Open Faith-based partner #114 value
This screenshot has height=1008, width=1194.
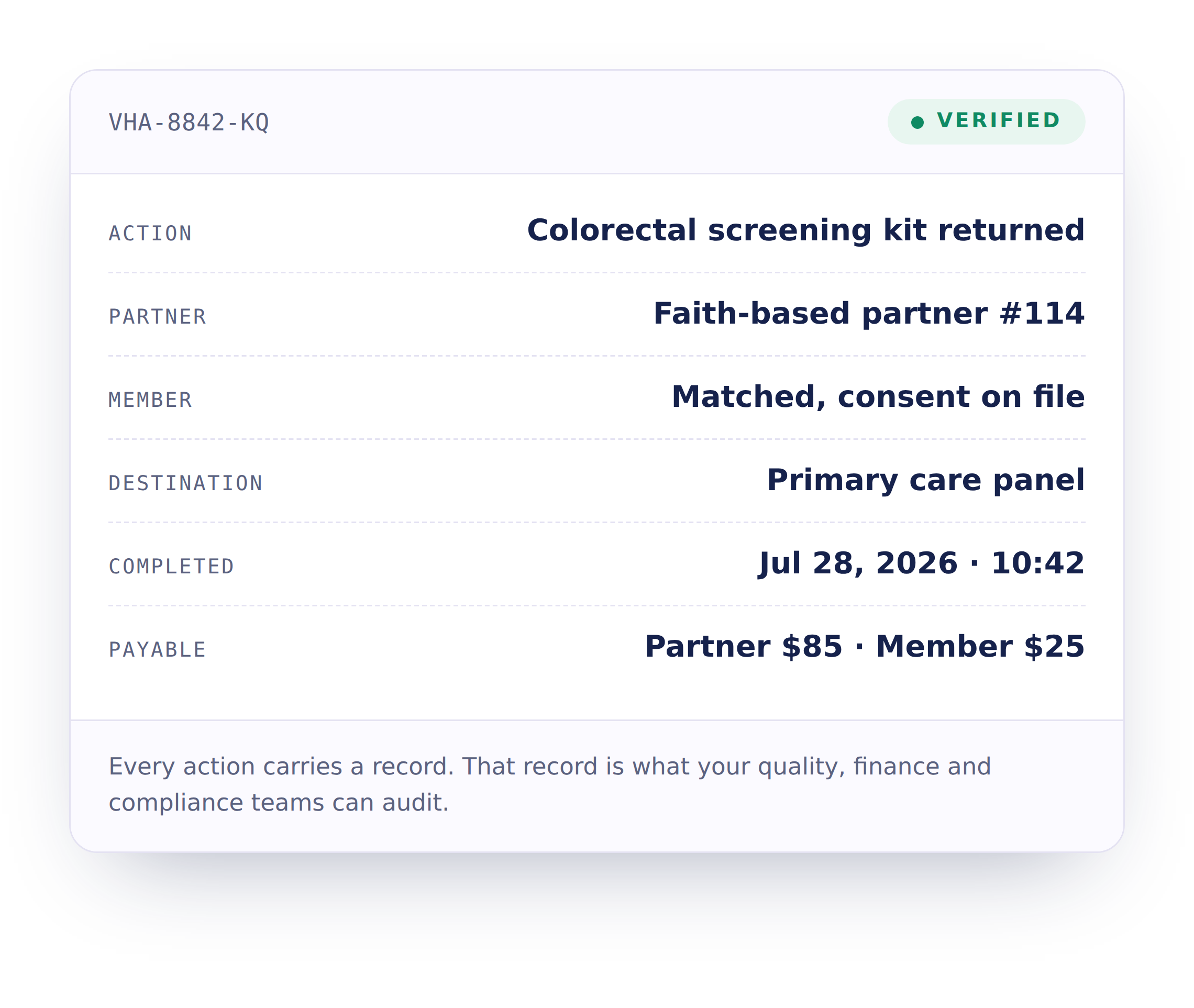coord(869,314)
